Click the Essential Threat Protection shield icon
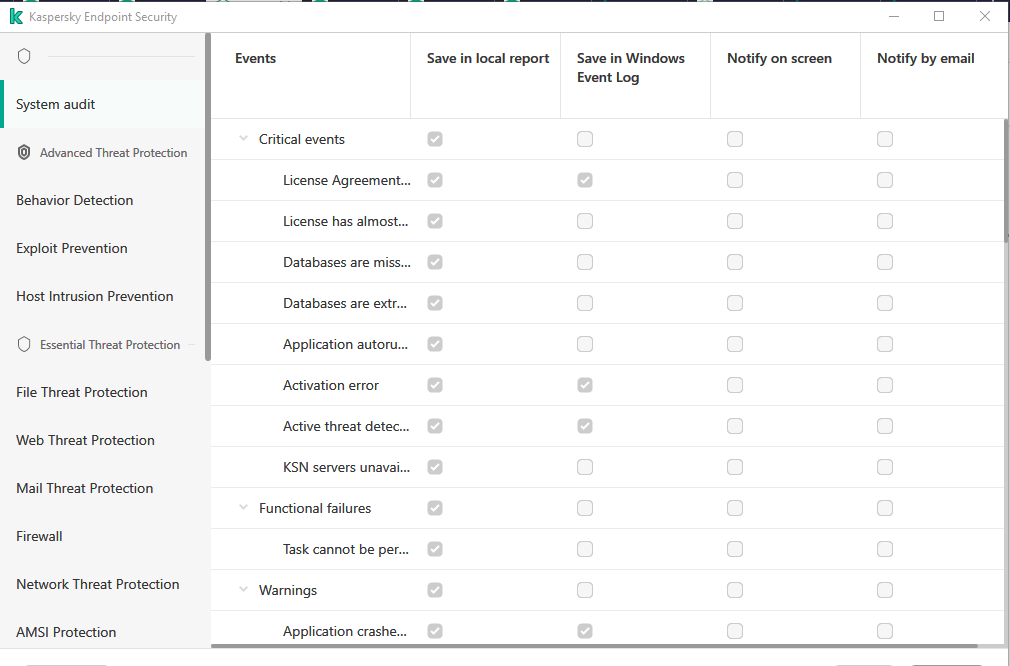This screenshot has height=666, width=1010. pos(25,345)
